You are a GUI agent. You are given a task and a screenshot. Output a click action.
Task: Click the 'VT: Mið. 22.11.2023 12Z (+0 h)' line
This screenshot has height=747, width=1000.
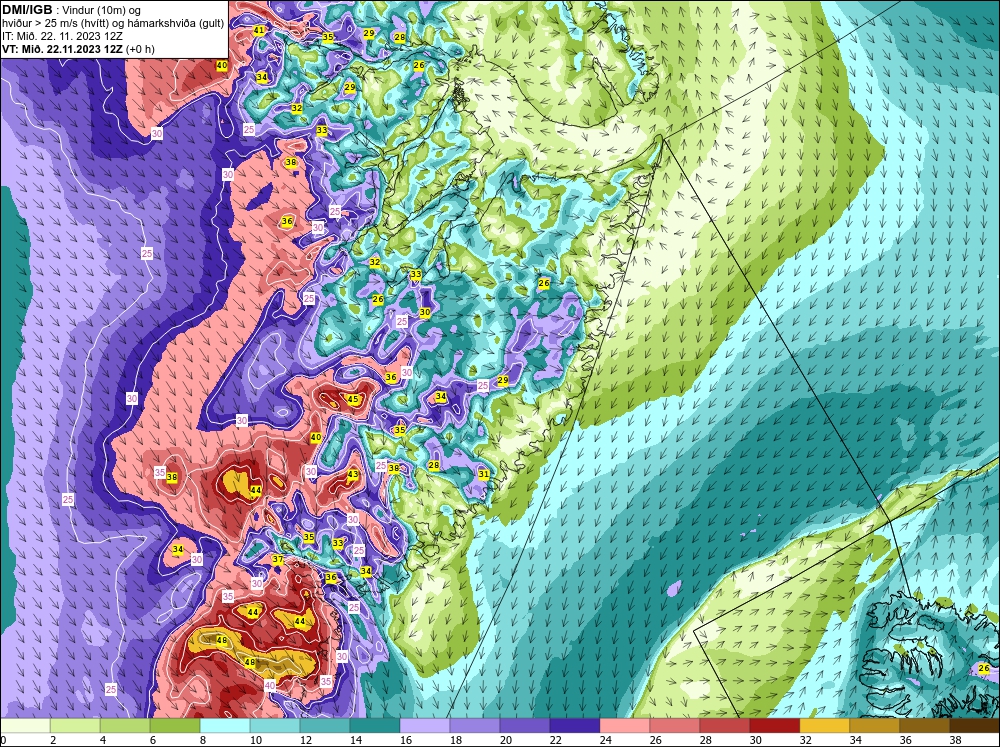(x=78, y=48)
